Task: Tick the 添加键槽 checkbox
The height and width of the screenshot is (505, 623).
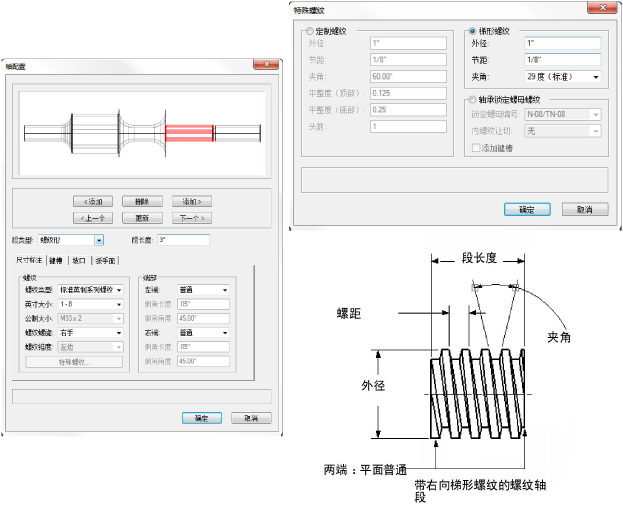Action: (476, 148)
